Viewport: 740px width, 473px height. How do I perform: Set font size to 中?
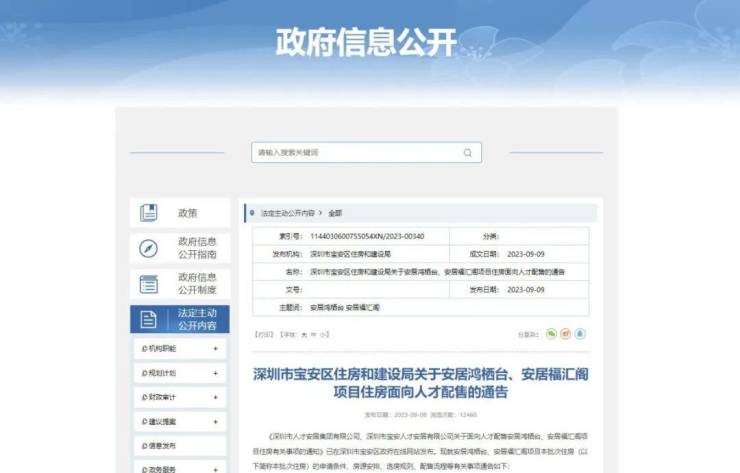313,335
